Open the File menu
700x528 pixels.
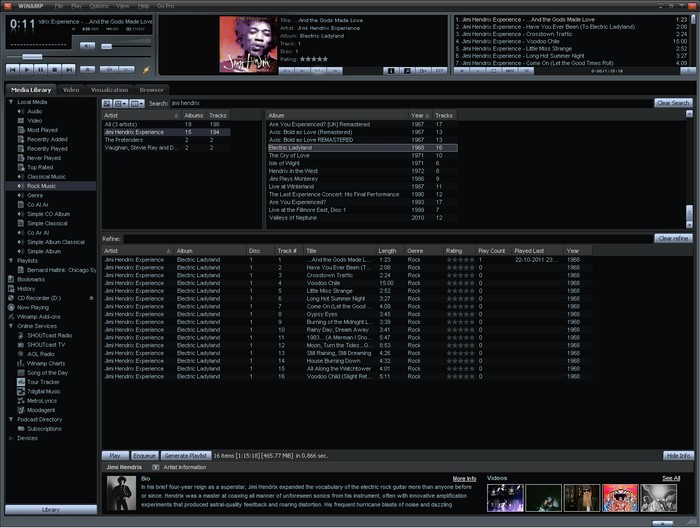coord(58,6)
